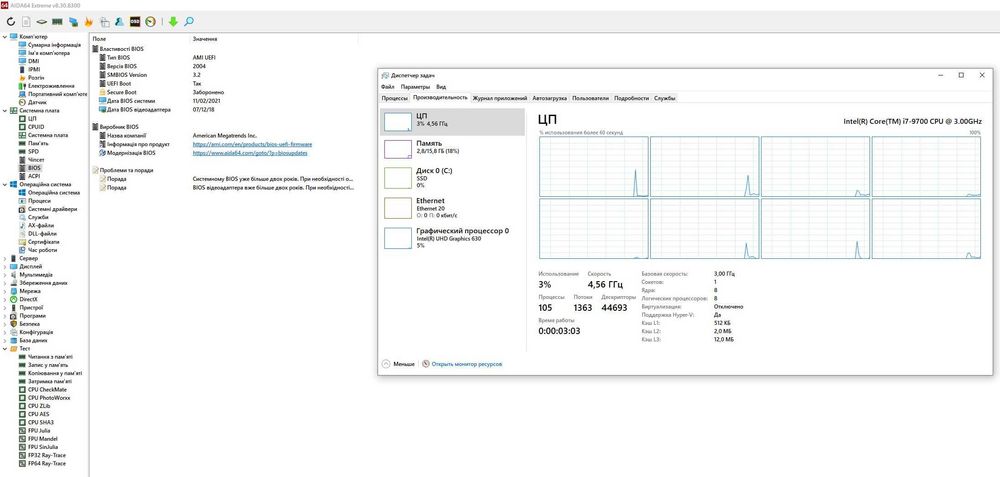This screenshot has width=1000, height=477.
Task: Select Сумарна інформація in the tree
Action: pos(54,45)
